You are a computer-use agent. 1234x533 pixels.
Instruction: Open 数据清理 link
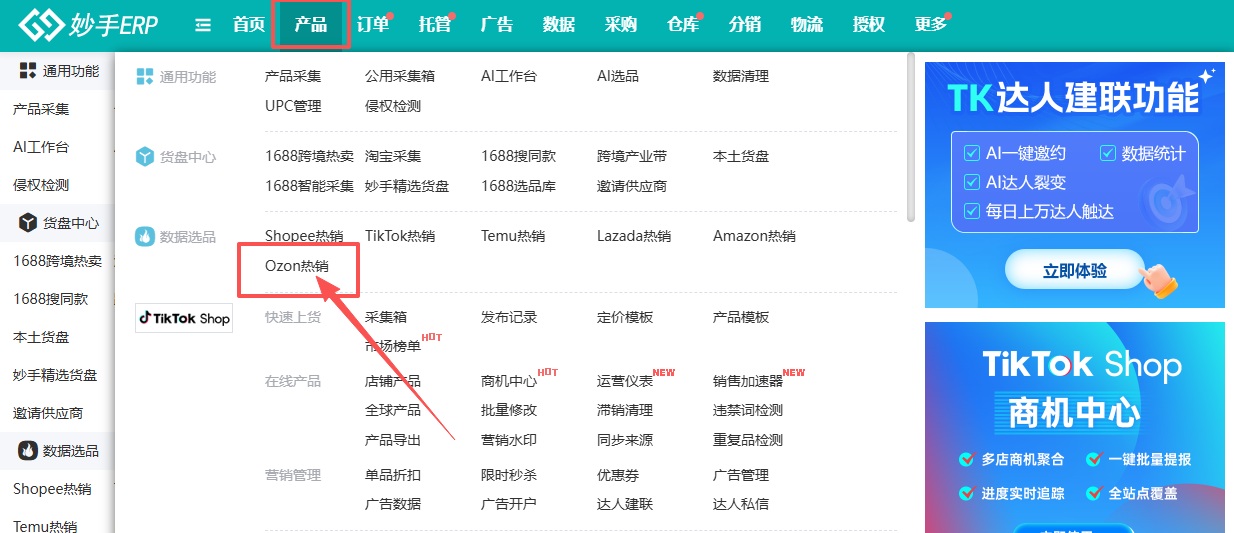point(741,76)
